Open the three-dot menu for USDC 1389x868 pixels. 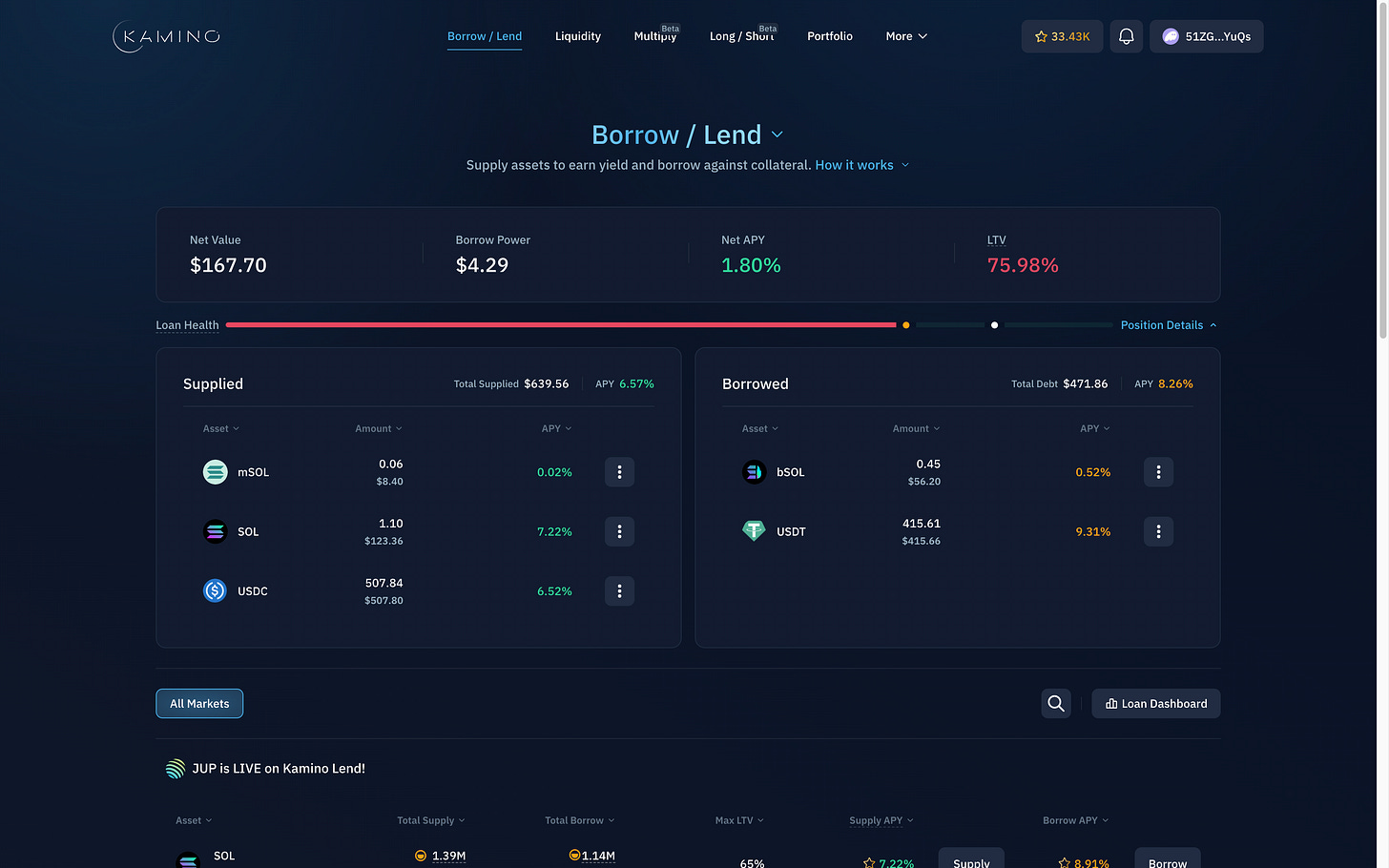point(619,591)
